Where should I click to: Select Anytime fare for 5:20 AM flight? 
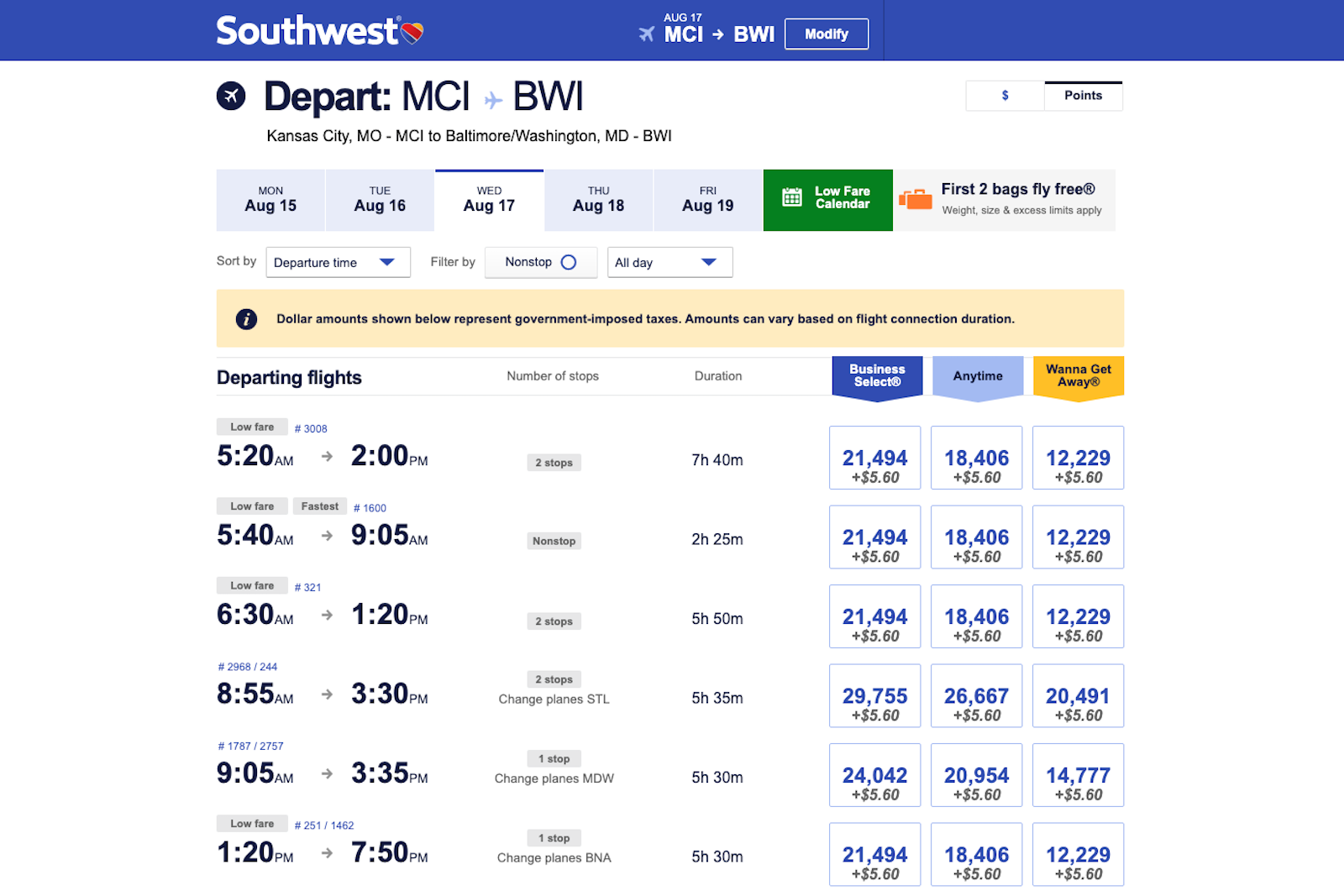(x=977, y=458)
